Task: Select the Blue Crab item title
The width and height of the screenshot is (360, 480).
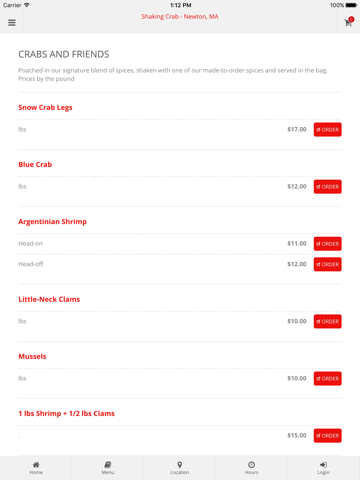Action: [x=35, y=164]
